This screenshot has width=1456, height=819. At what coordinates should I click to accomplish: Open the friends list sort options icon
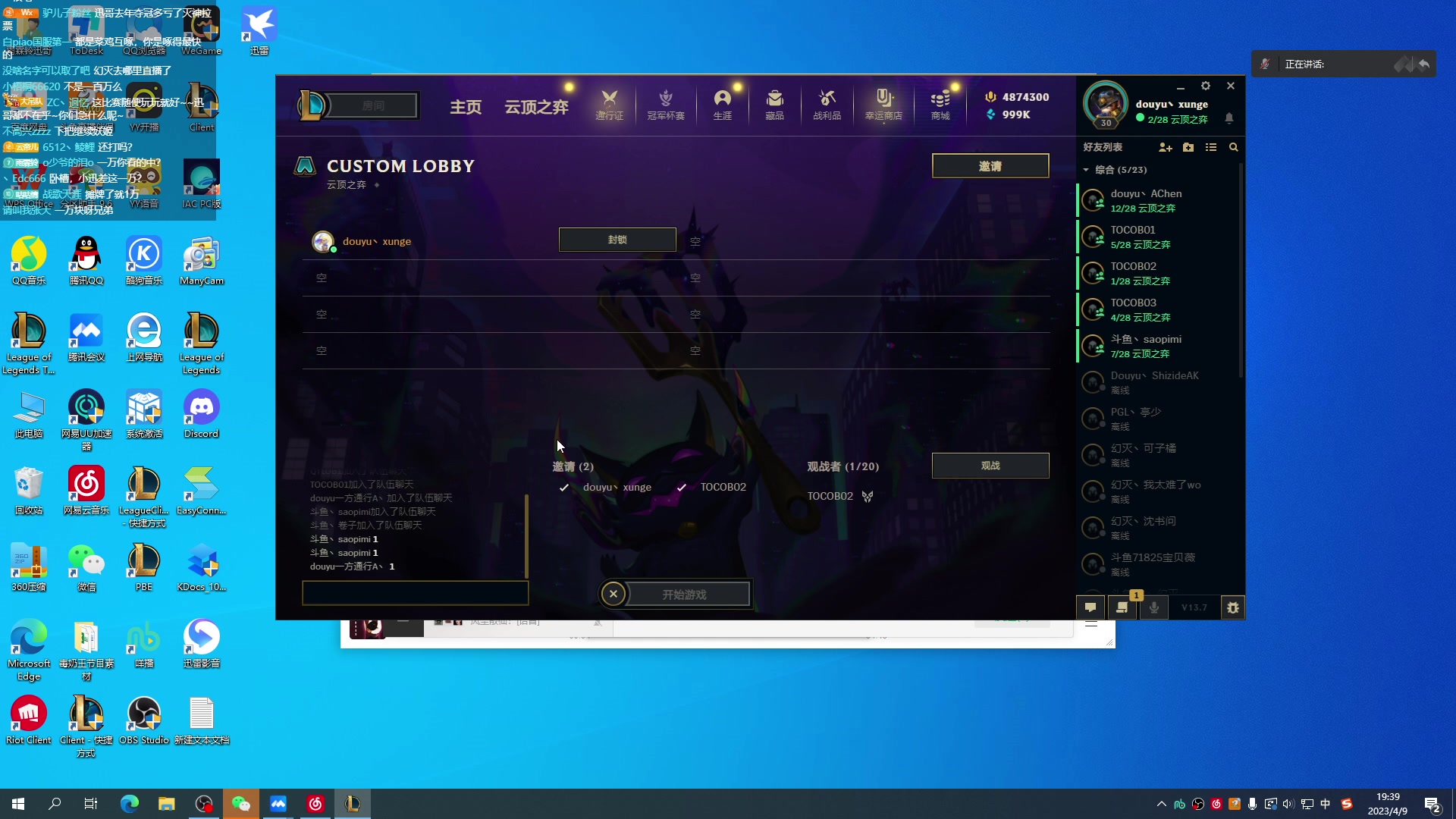(1211, 147)
